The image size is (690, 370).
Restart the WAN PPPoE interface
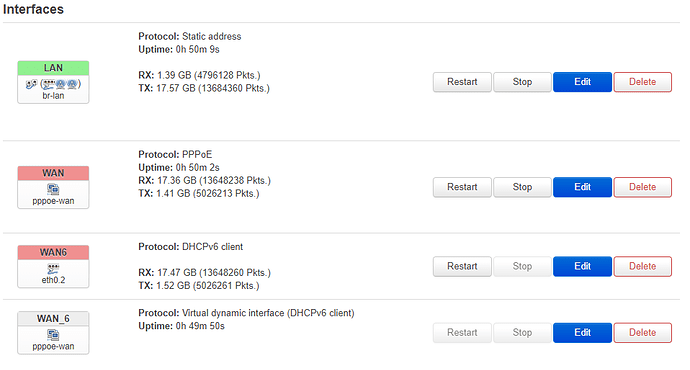462,187
